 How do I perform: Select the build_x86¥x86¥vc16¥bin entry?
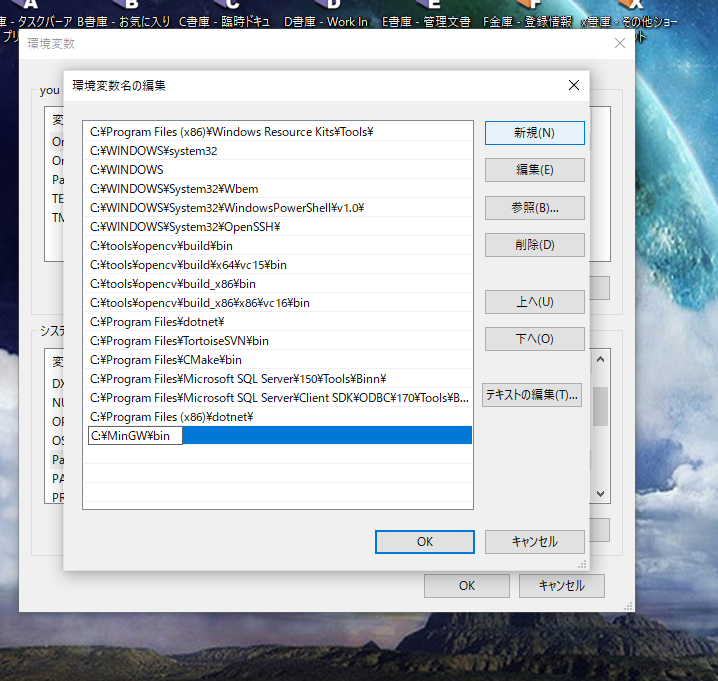[x=277, y=303]
